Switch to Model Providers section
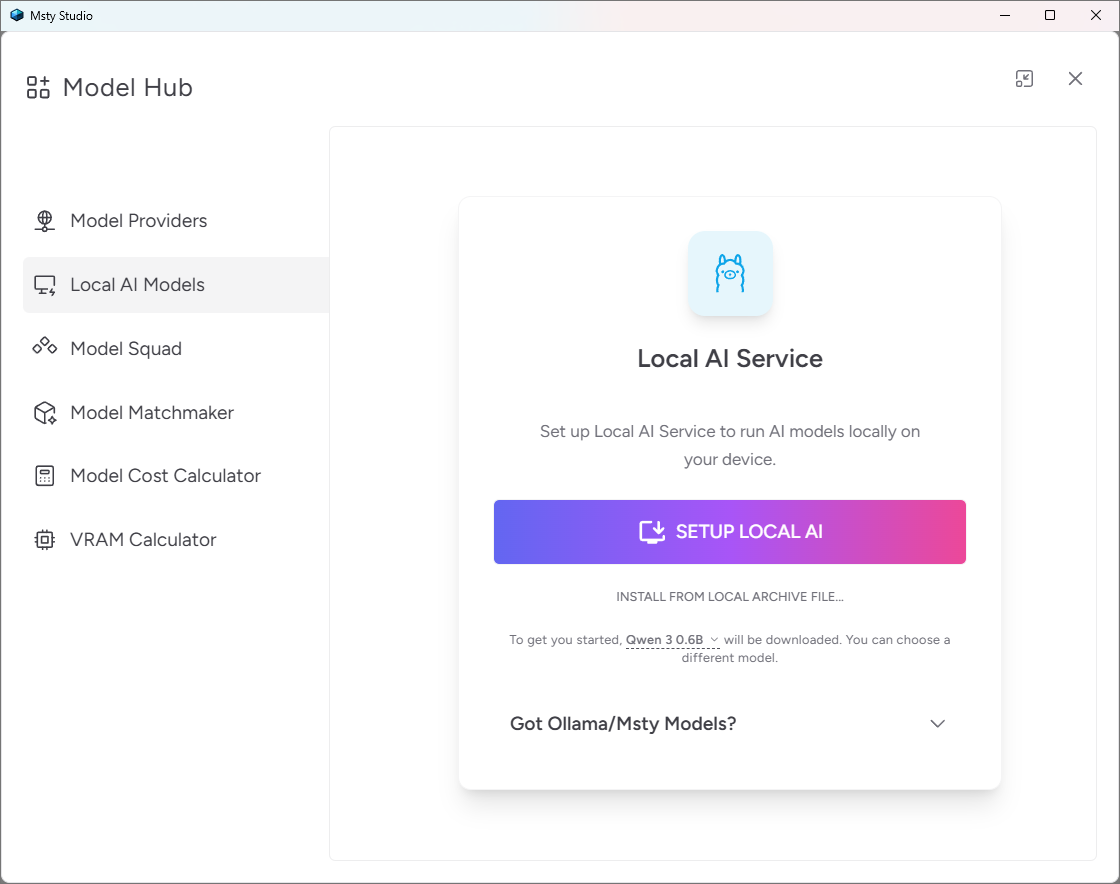 (138, 221)
